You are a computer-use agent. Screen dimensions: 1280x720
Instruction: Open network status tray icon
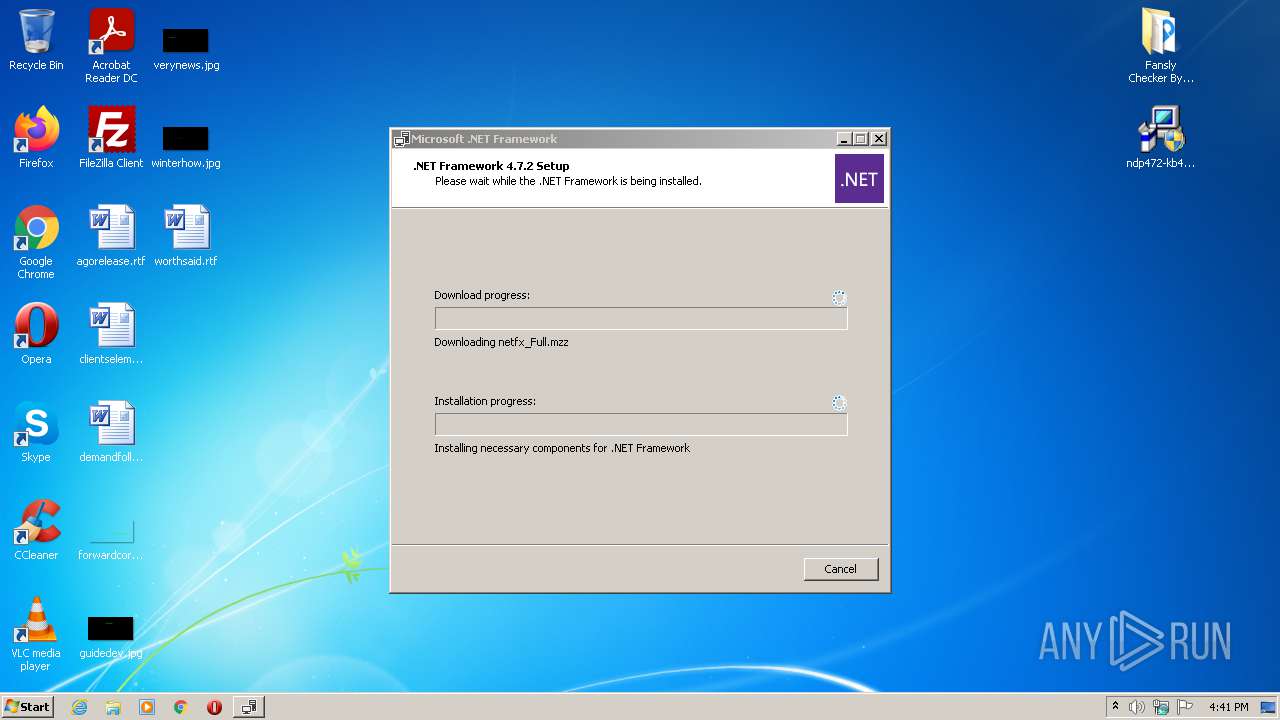(x=1161, y=707)
